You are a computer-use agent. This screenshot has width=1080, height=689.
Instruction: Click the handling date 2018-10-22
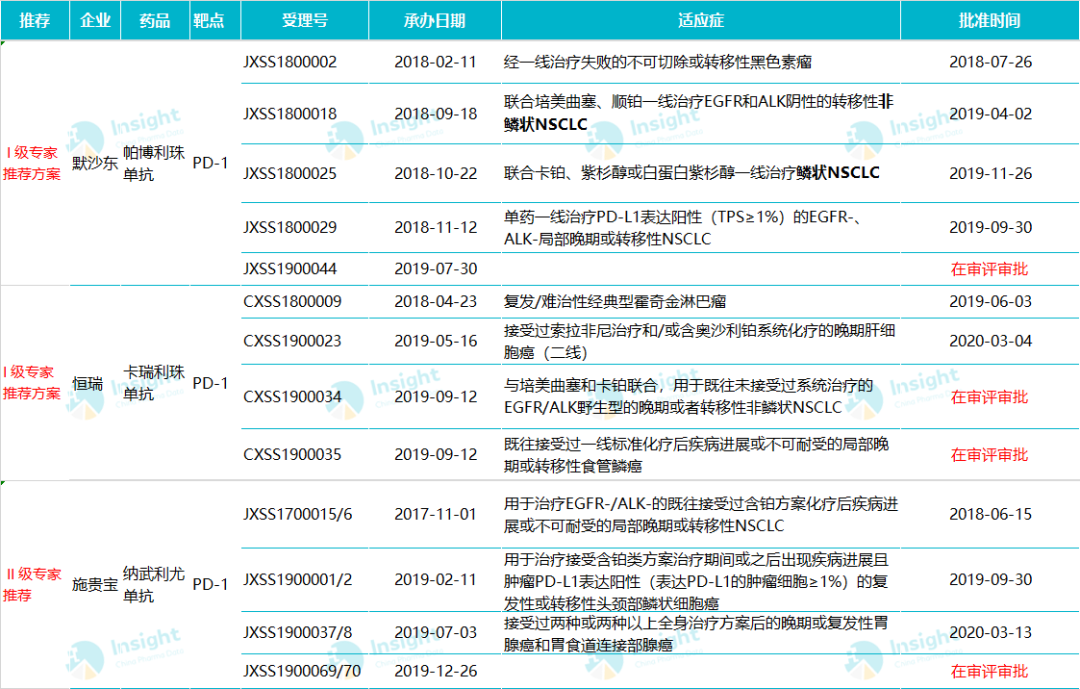[435, 174]
